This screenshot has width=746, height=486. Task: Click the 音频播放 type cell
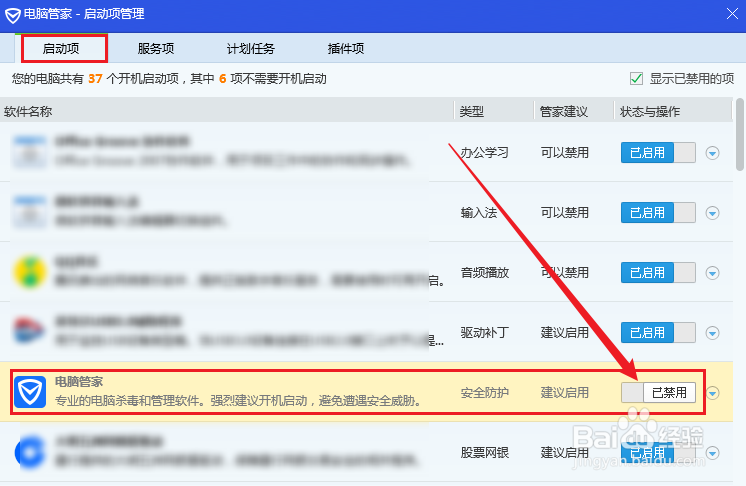pyautogui.click(x=484, y=272)
